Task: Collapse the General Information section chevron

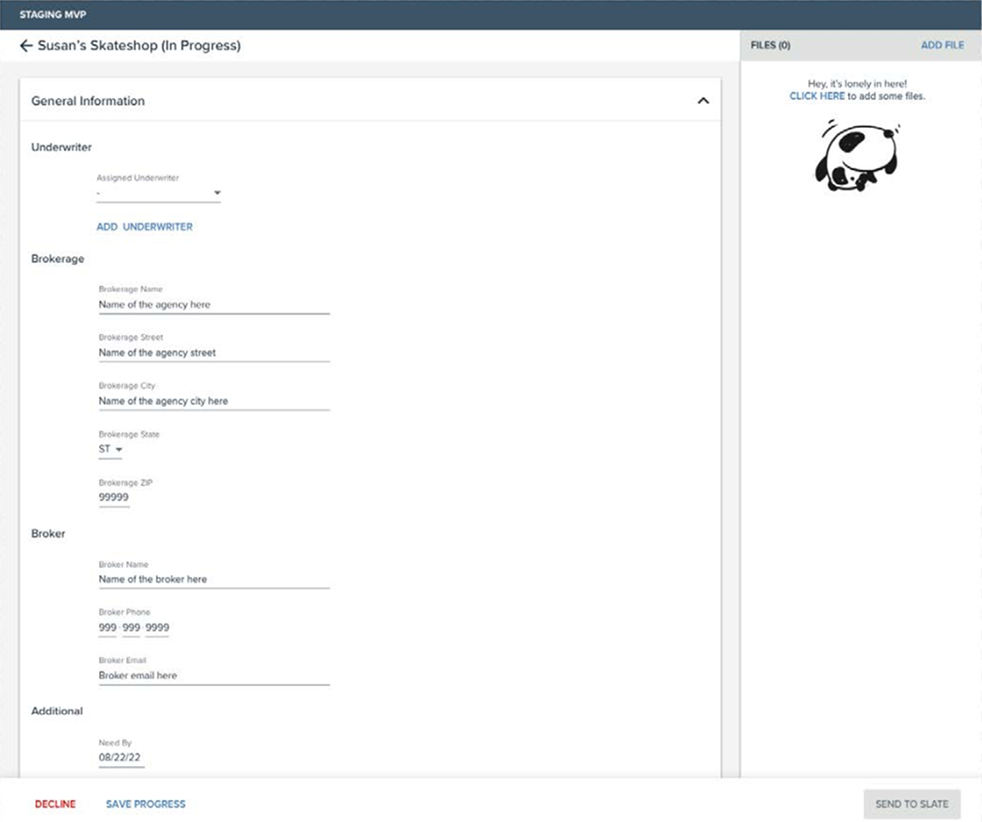Action: (x=704, y=100)
